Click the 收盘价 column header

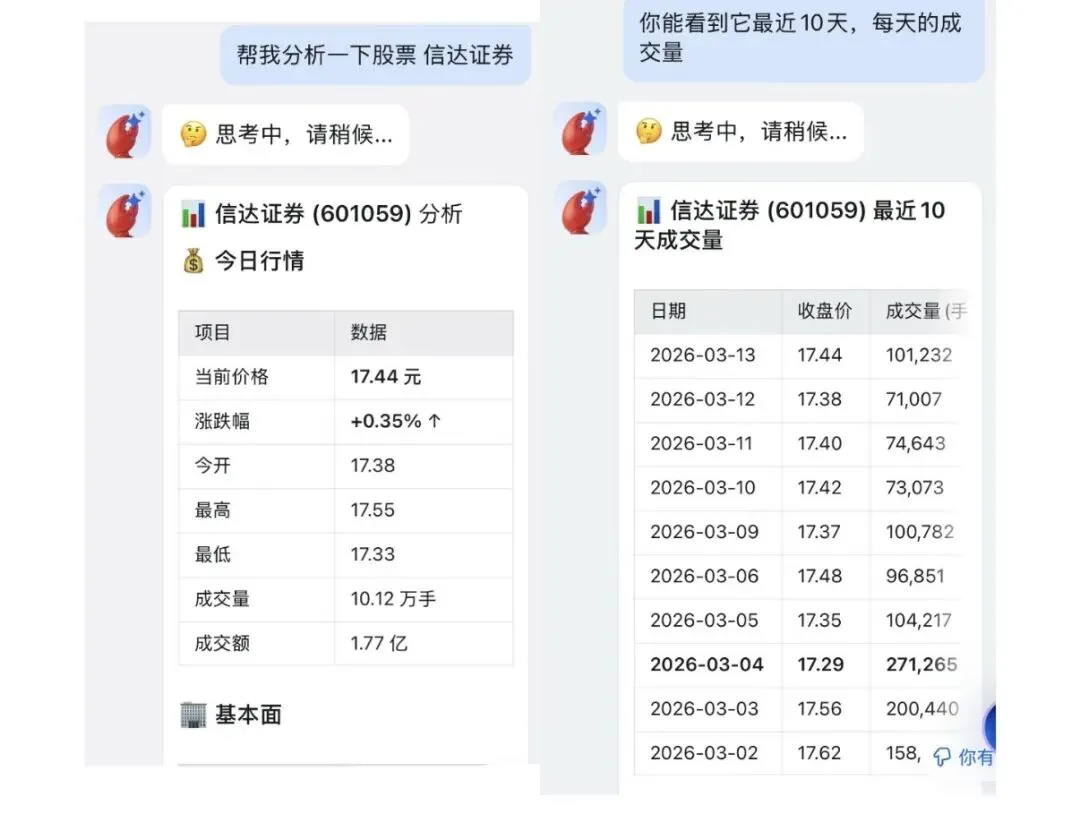click(x=824, y=311)
